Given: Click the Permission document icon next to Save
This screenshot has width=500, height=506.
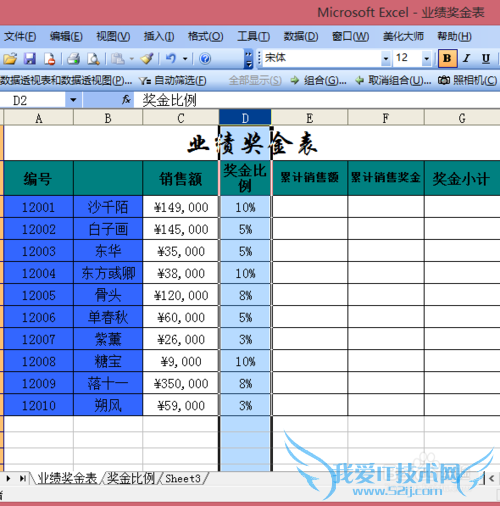Looking at the screenshot, I should pyautogui.click(x=50, y=59).
